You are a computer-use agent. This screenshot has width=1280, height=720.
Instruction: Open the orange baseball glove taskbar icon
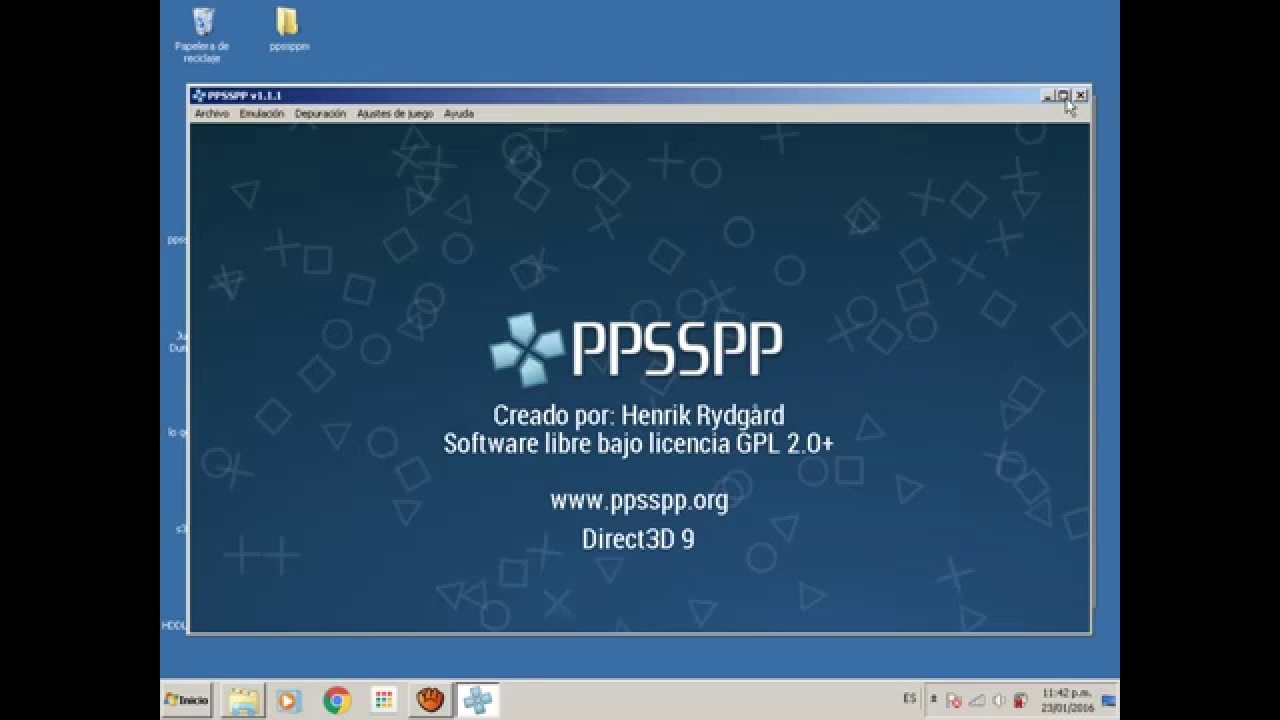[430, 700]
